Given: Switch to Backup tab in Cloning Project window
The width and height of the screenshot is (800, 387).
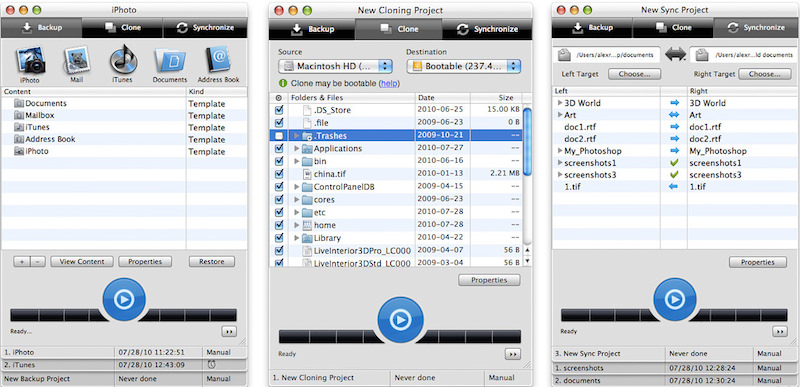Looking at the screenshot, I should coord(312,30).
